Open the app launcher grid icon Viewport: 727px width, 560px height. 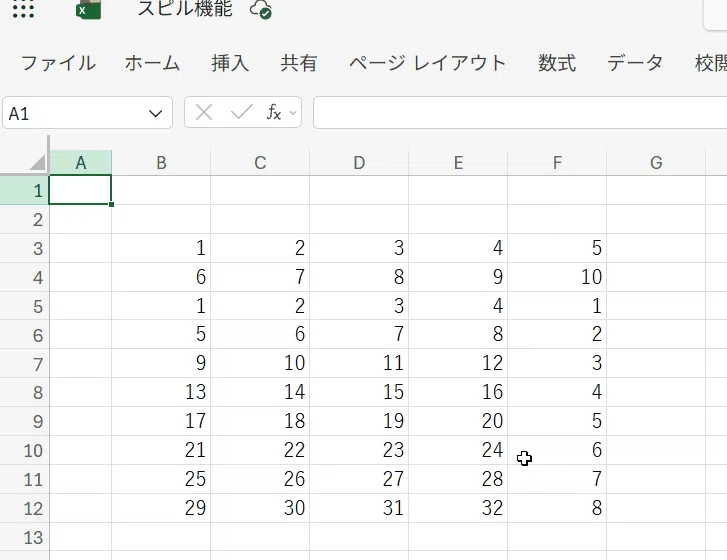23,8
